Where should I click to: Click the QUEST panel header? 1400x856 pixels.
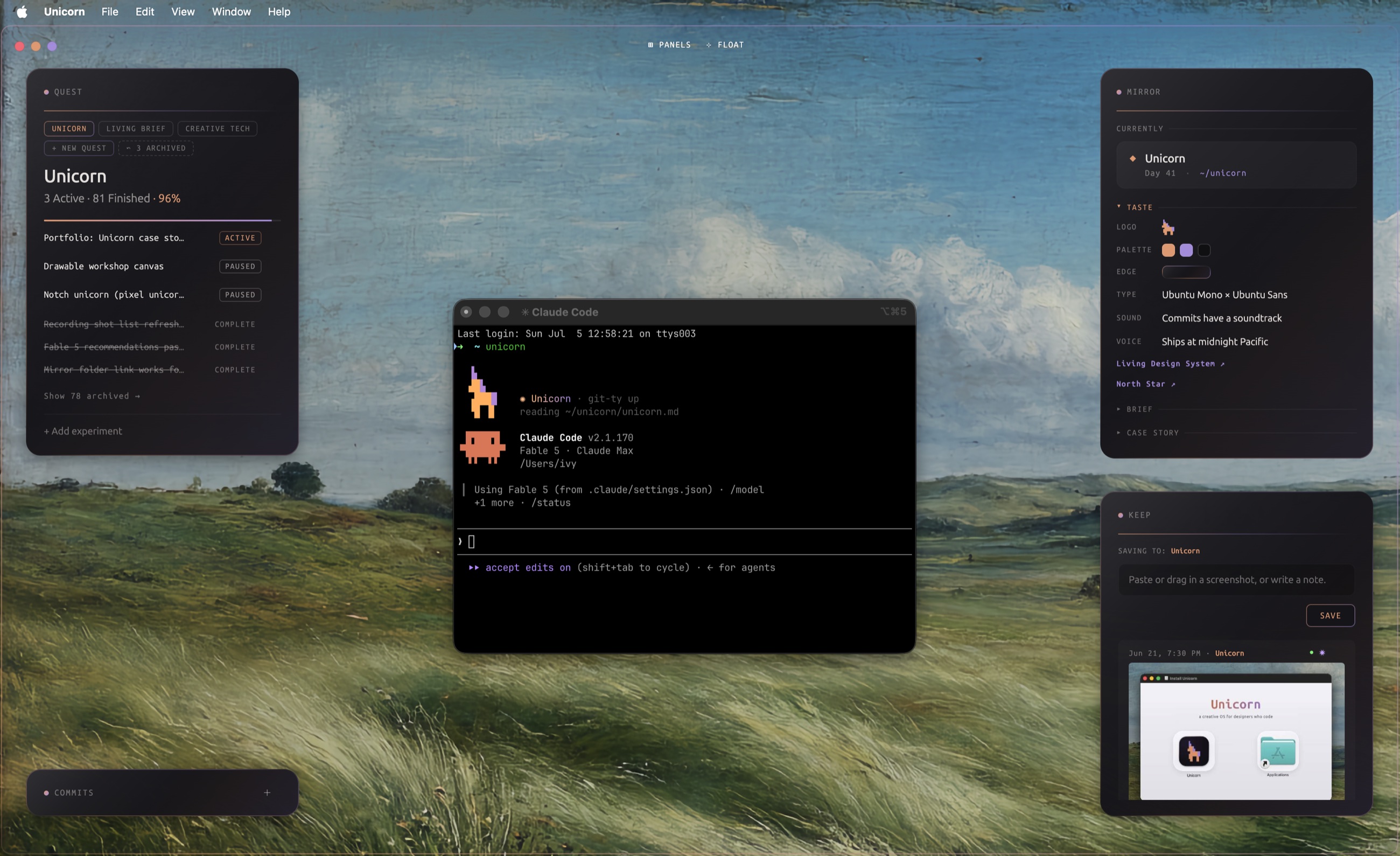pyautogui.click(x=63, y=92)
